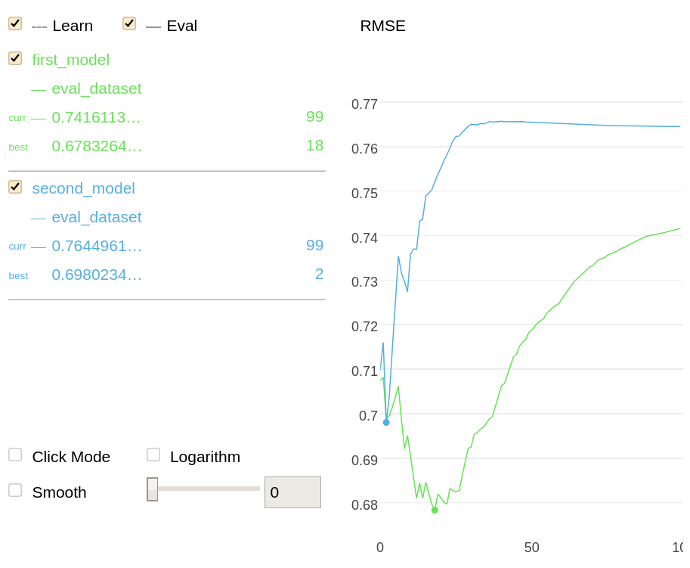Turn on the Smooth checkbox
690x568 pixels.
pos(15,491)
